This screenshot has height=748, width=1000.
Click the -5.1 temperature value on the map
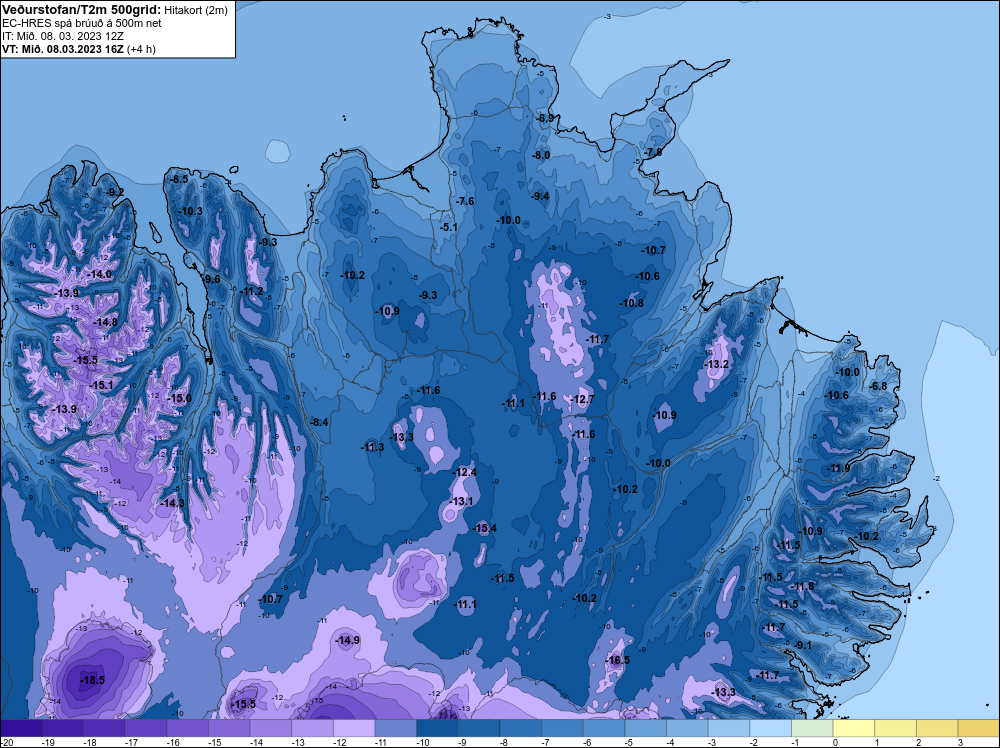448,227
